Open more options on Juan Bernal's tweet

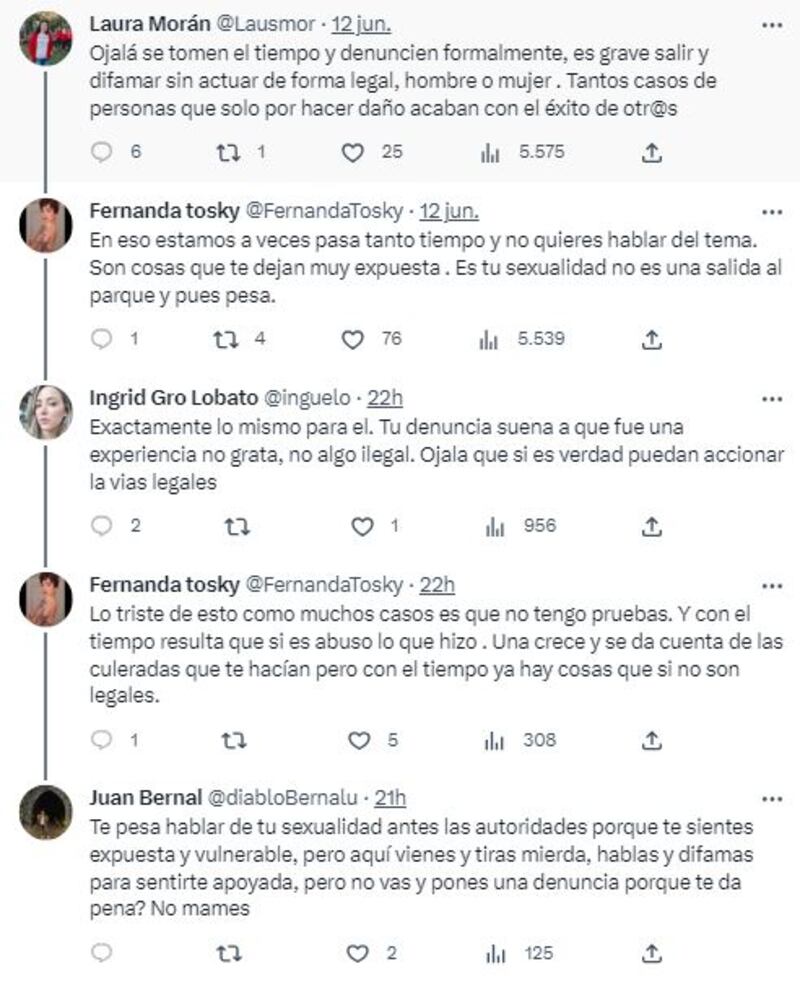click(772, 798)
